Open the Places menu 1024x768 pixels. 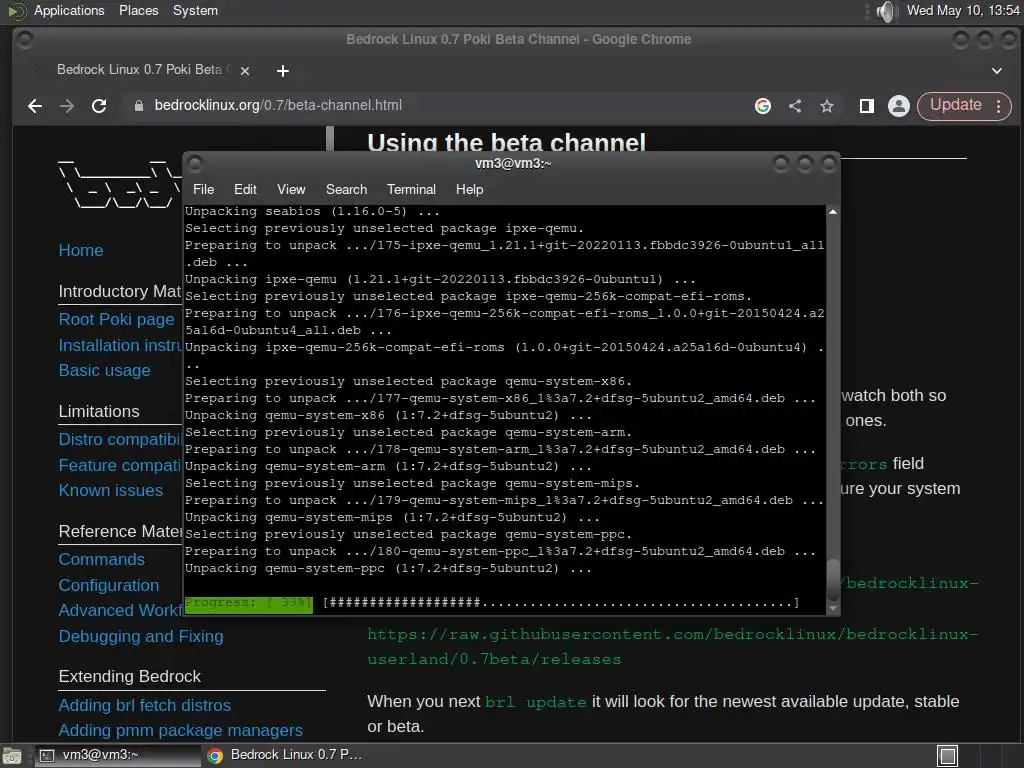coord(138,10)
